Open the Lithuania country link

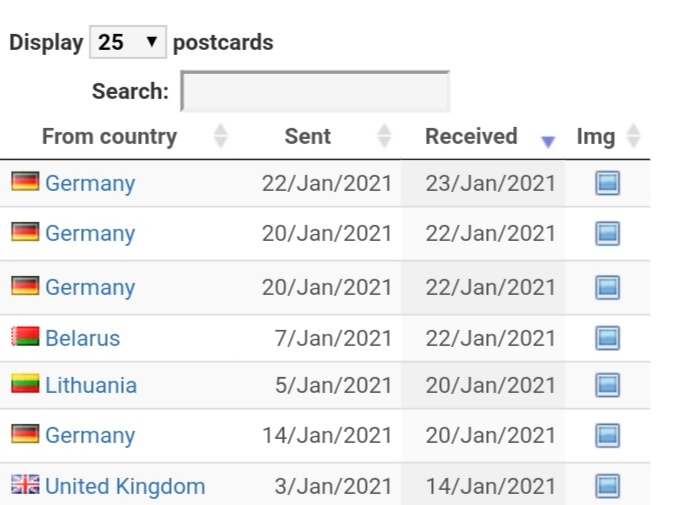coord(91,385)
